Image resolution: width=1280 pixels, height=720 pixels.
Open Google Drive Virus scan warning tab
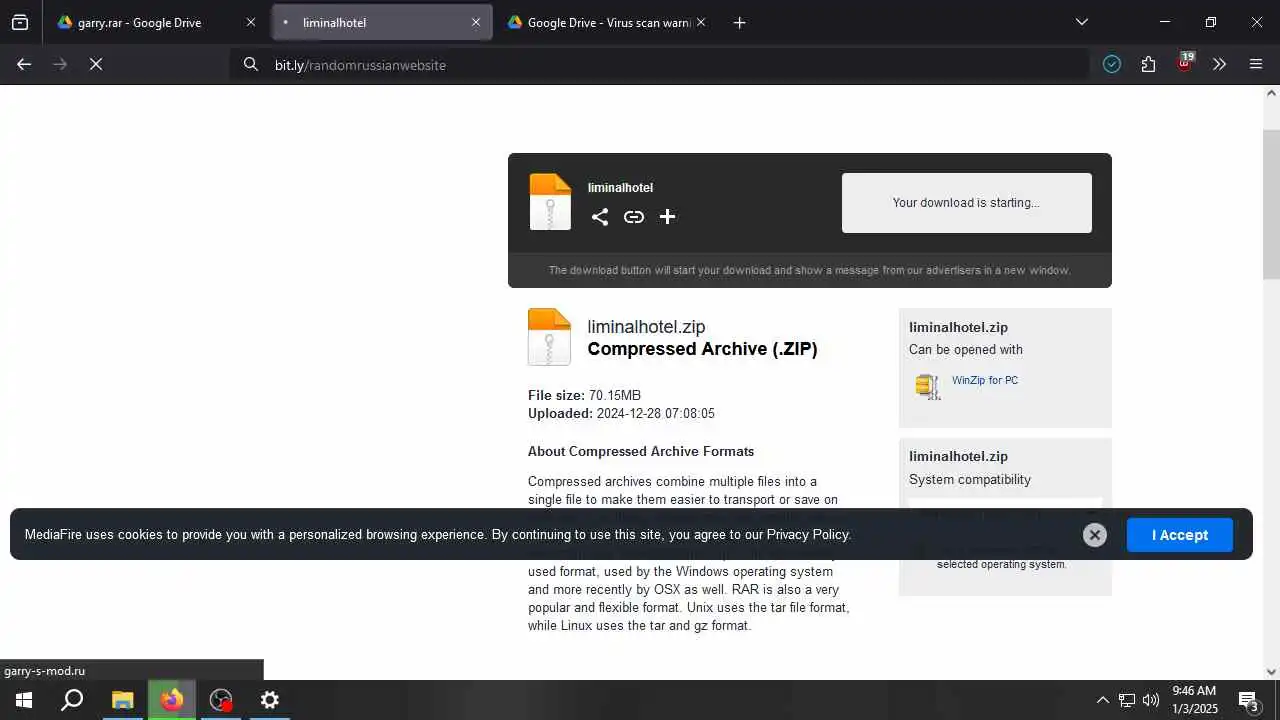[x=607, y=22]
